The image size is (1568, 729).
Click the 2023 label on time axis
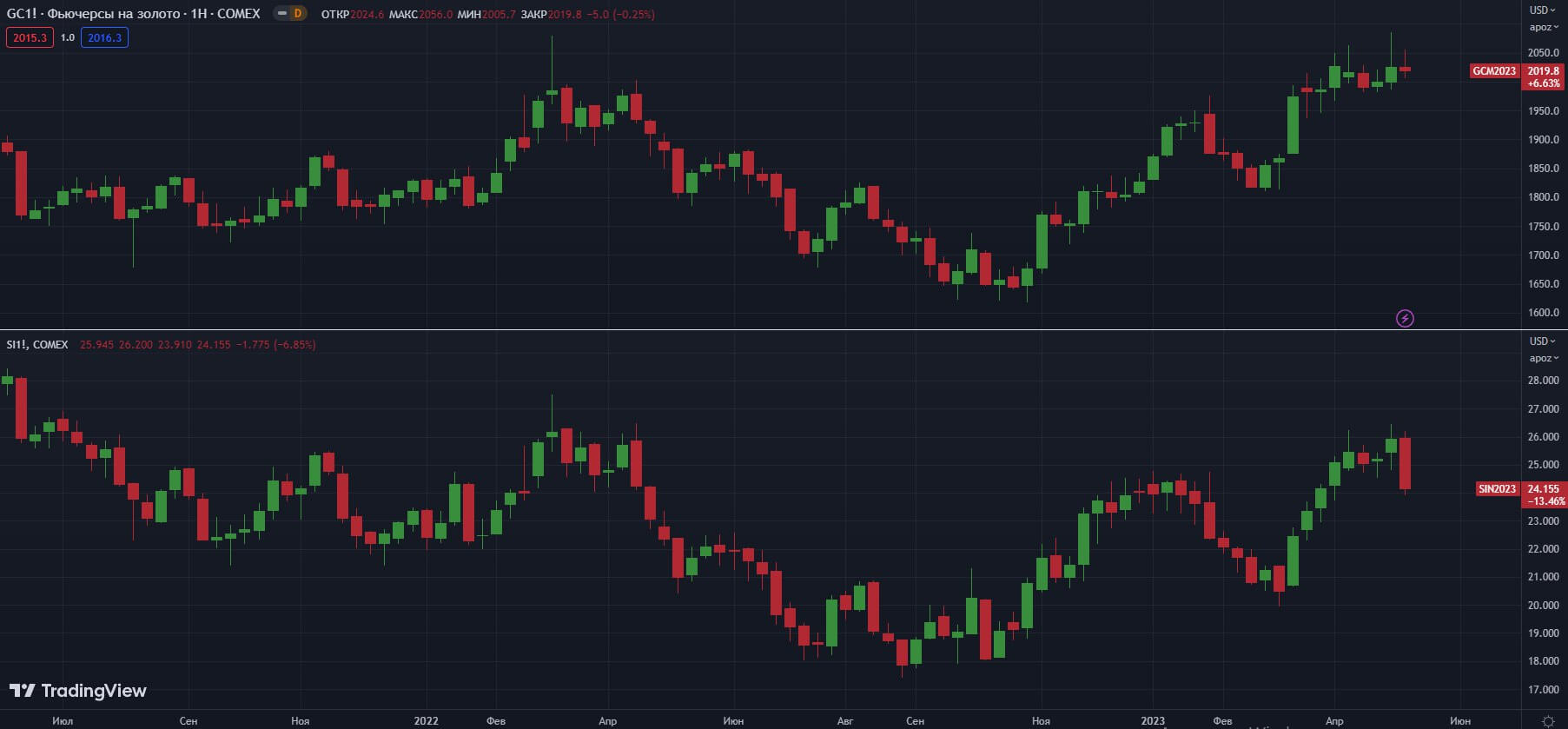click(x=1153, y=721)
